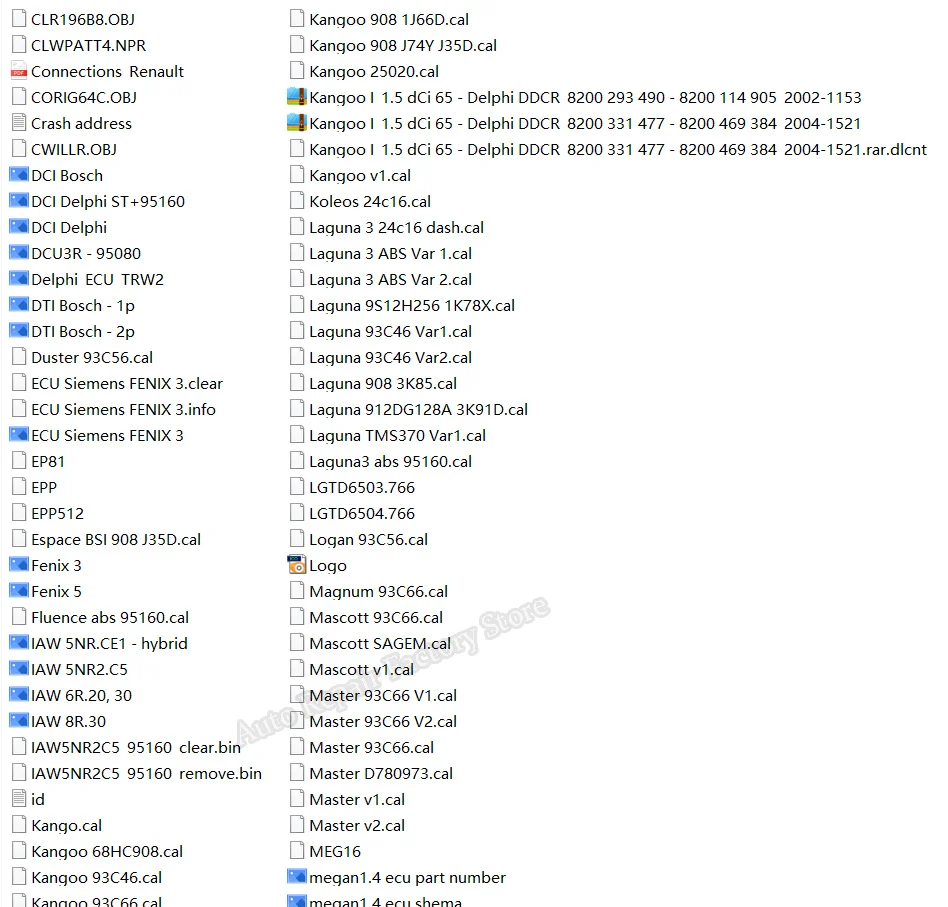948x907 pixels.
Task: Click the DTI Bosch - 1p image icon
Action: coord(19,305)
